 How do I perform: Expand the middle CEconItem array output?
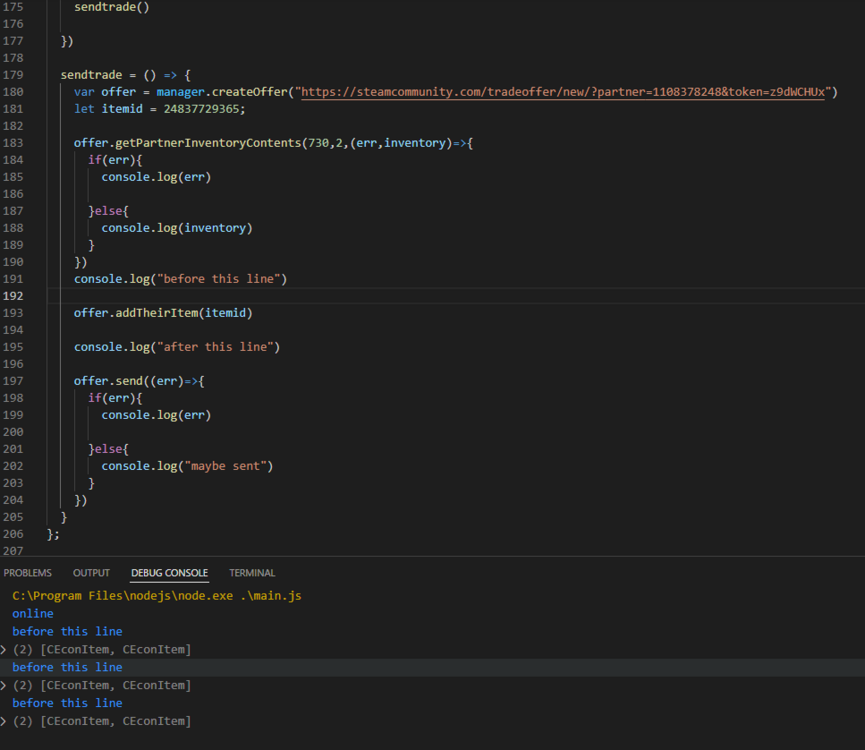coord(4,686)
